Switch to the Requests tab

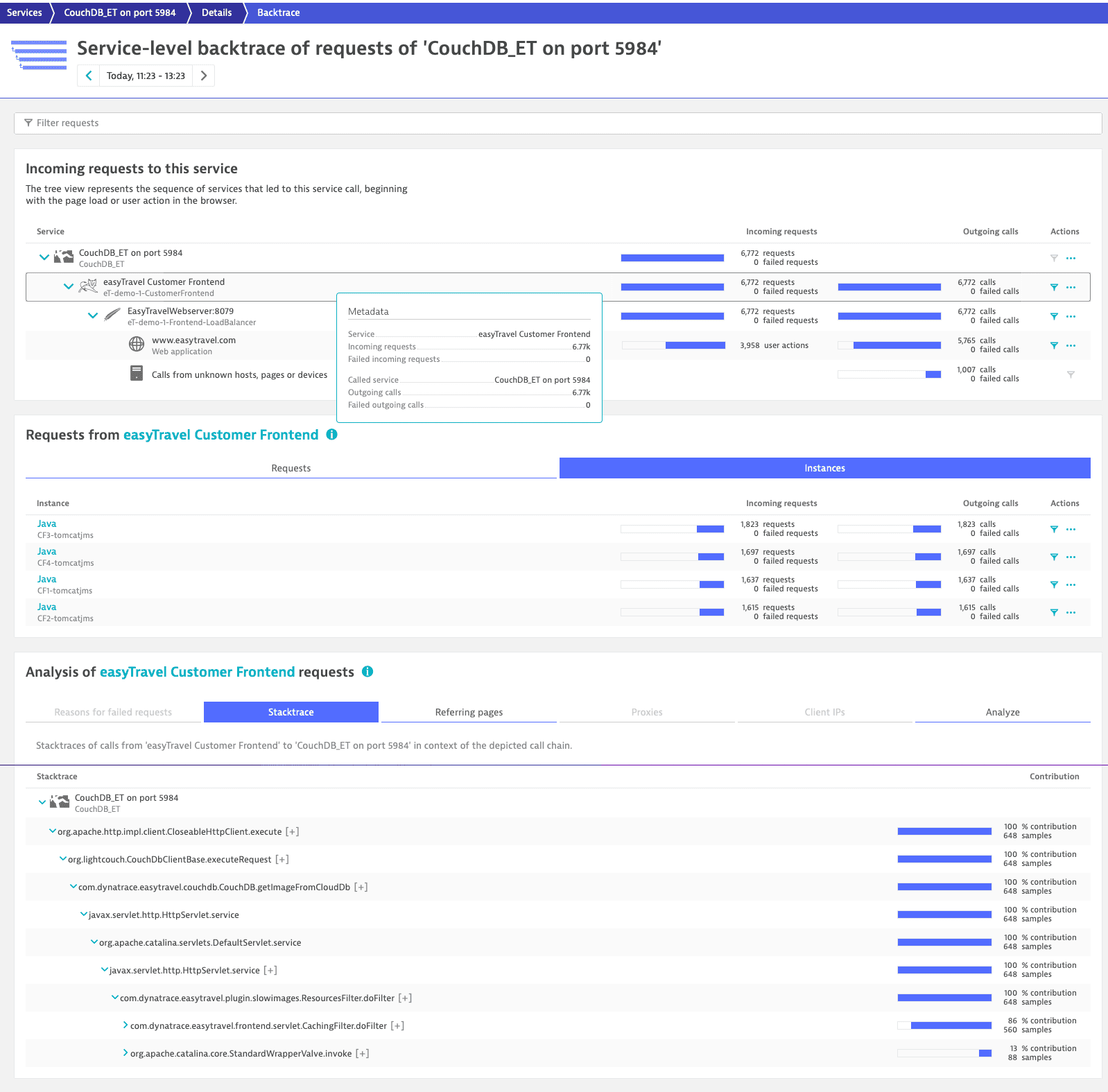pyautogui.click(x=291, y=468)
